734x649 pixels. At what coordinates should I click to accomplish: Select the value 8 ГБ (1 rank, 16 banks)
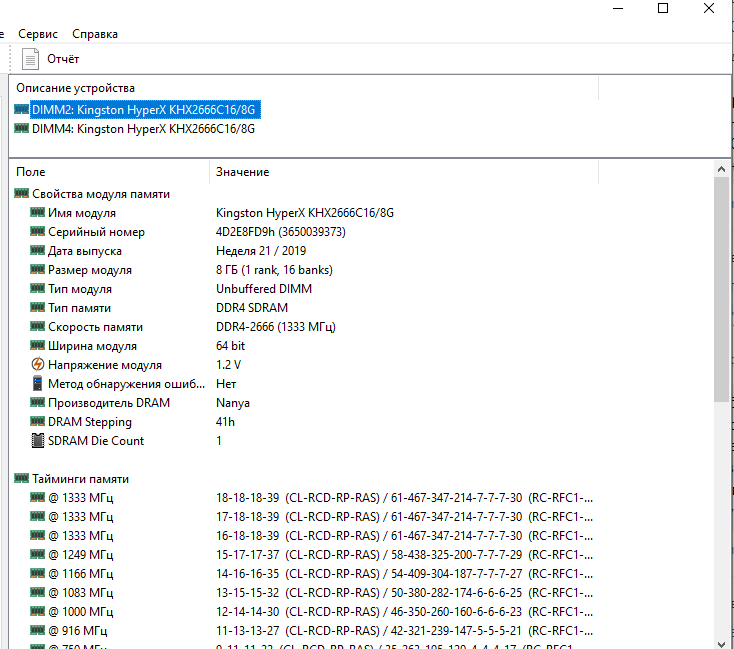click(x=274, y=270)
